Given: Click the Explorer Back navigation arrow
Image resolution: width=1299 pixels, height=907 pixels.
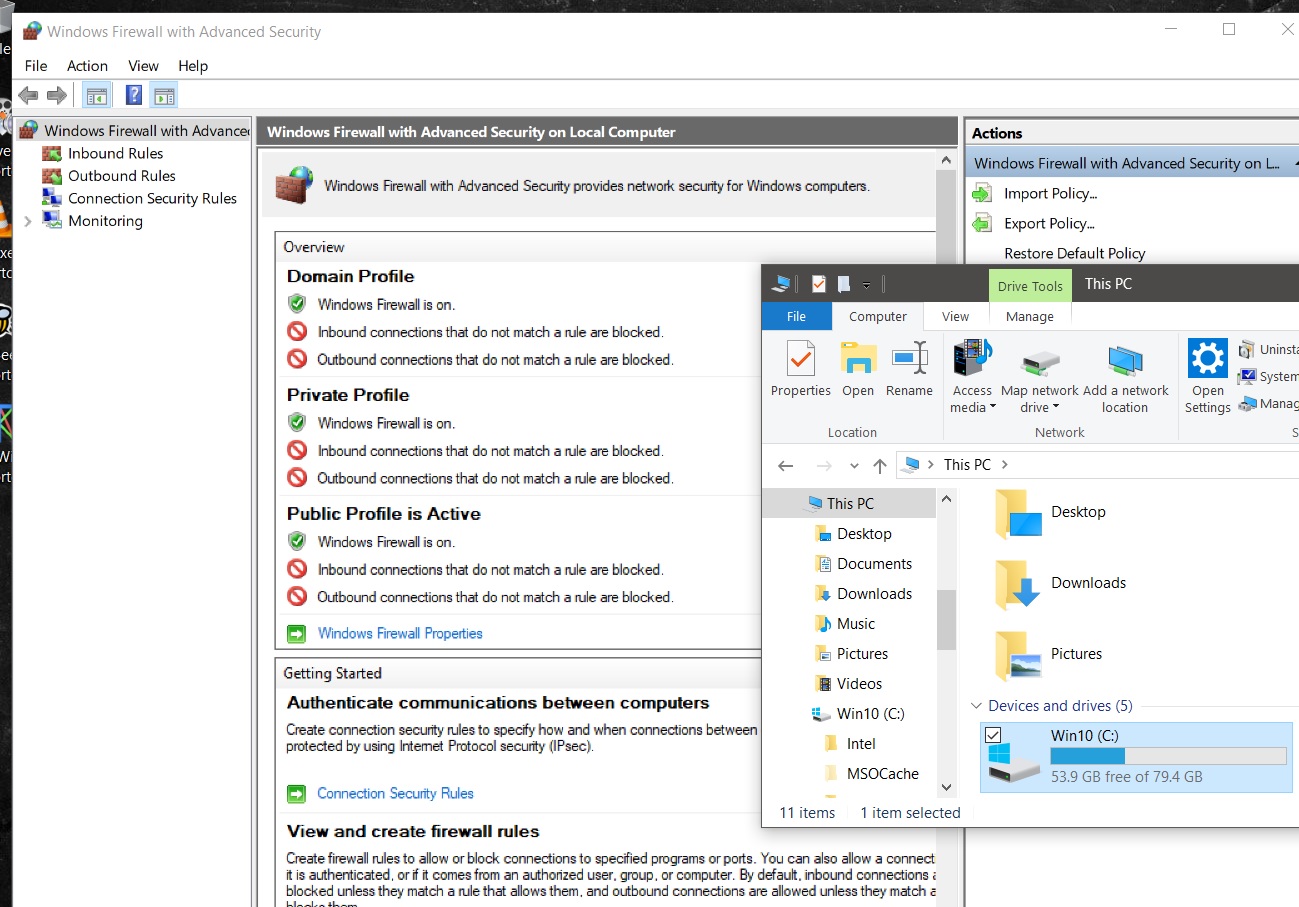Looking at the screenshot, I should (786, 465).
